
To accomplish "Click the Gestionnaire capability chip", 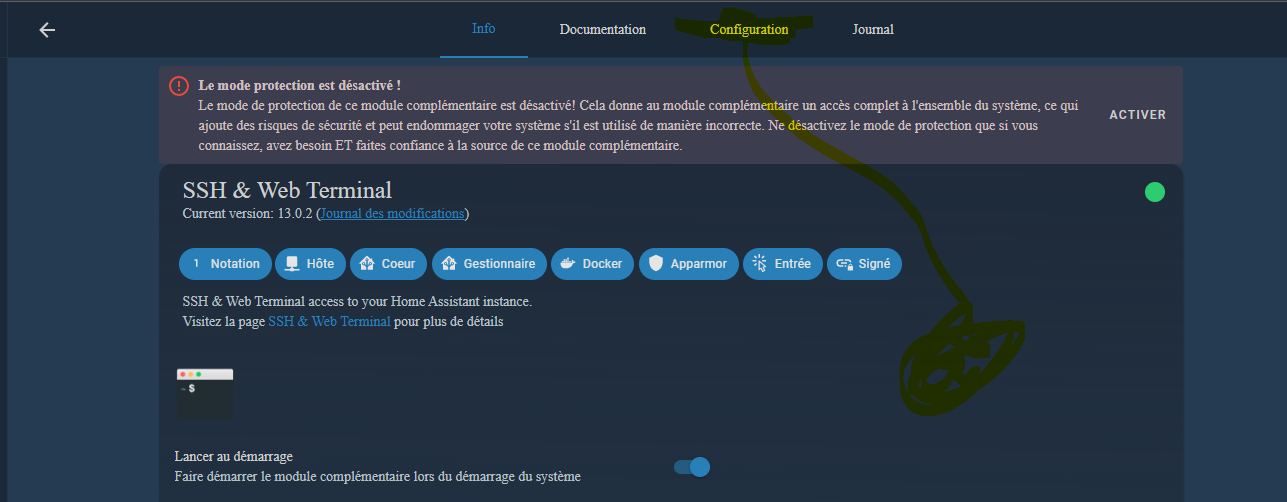I will (489, 264).
